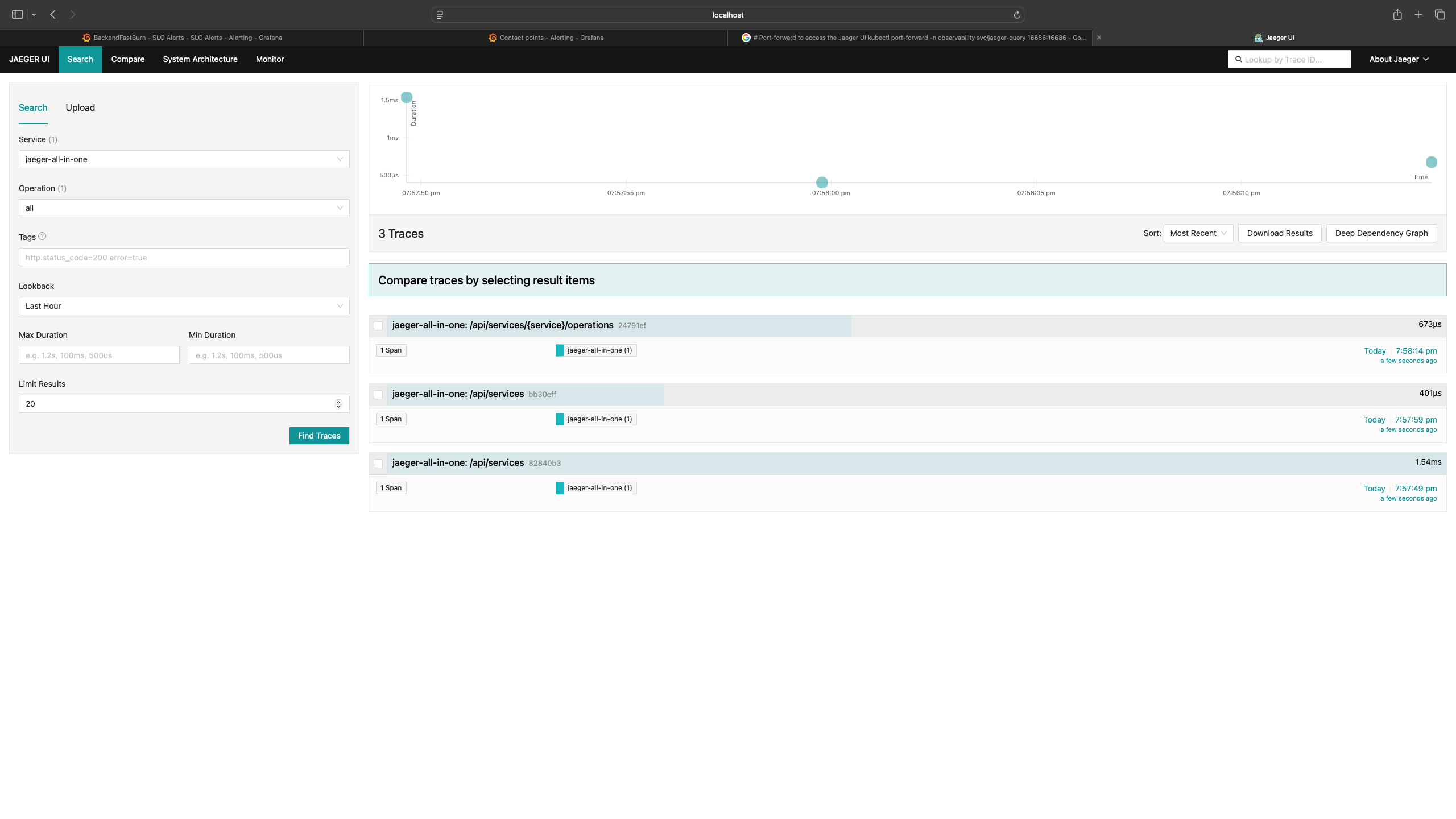Switch to the Upload tab
The height and width of the screenshot is (819, 1456).
(80, 107)
